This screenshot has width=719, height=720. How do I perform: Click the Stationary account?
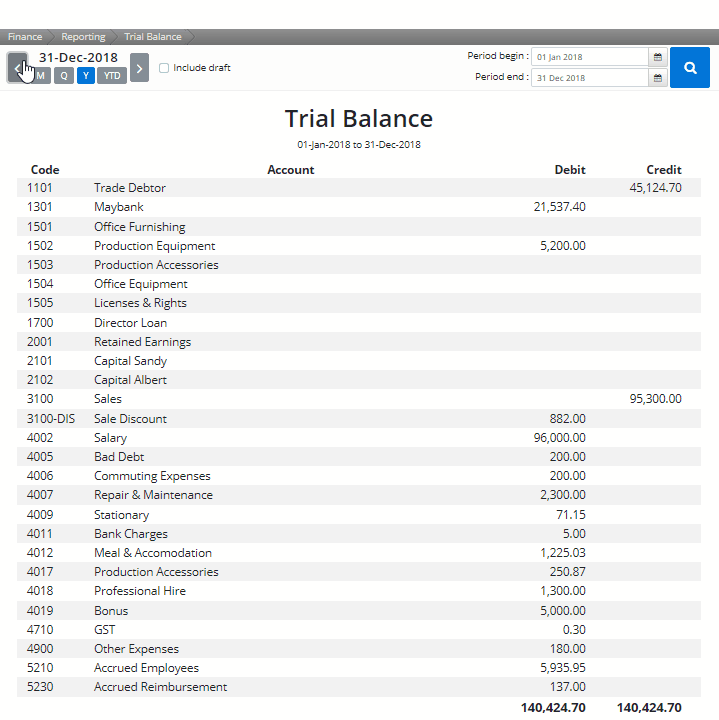[x=122, y=515]
